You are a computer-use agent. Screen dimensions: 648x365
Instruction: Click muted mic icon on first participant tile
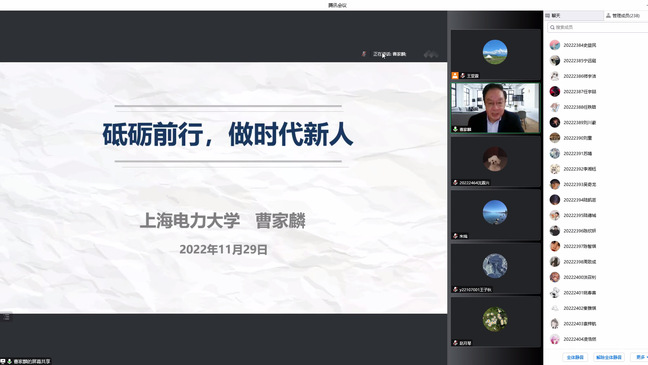pyautogui.click(x=463, y=76)
